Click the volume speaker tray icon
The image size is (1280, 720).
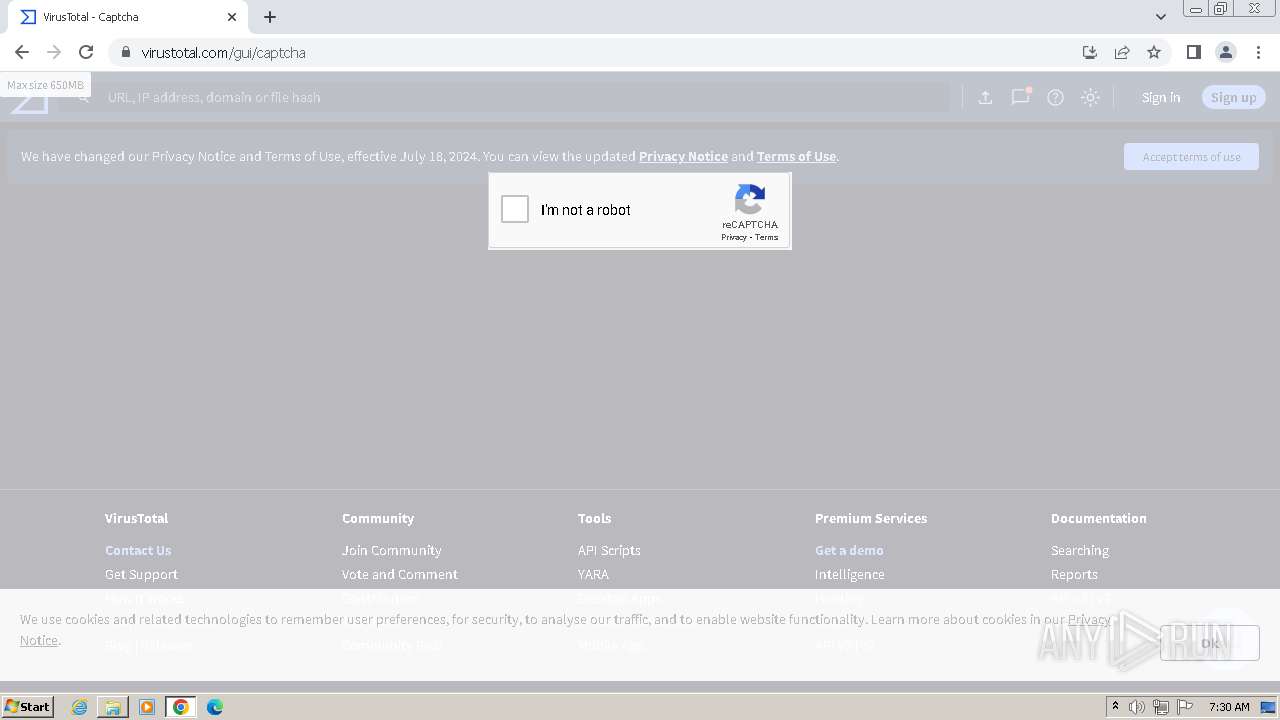[x=1137, y=707]
